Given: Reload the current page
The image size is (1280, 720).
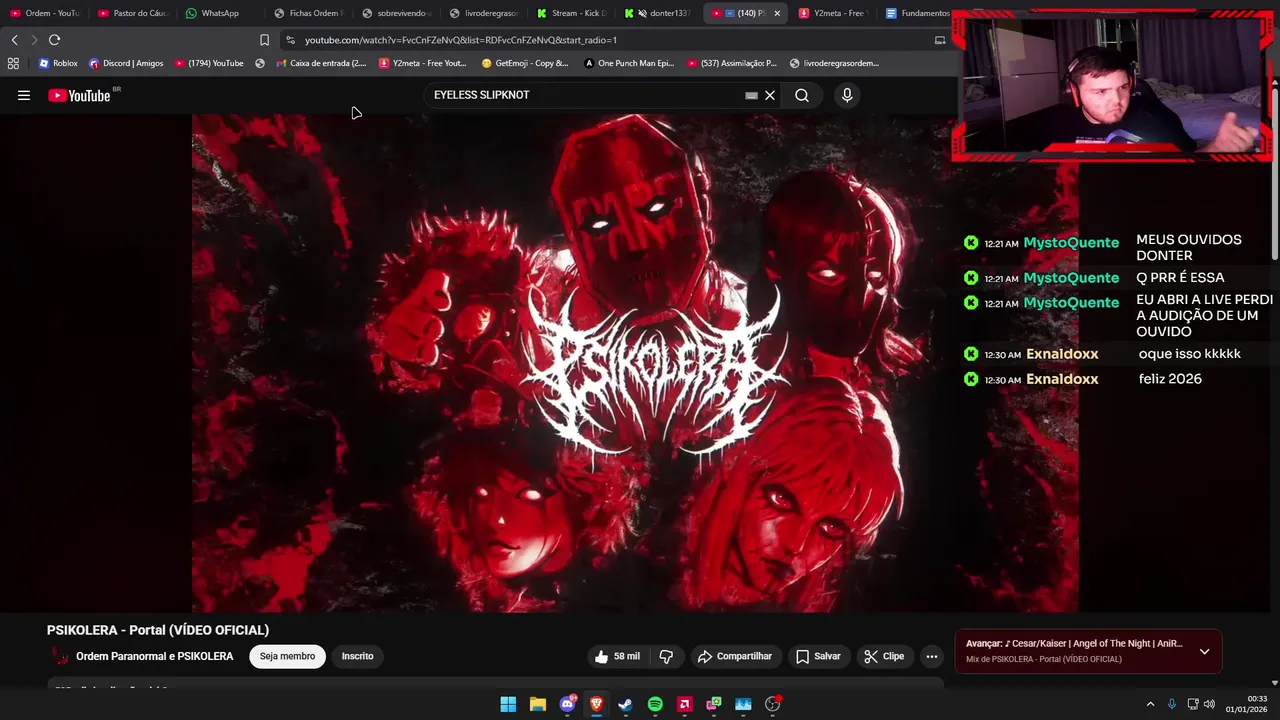Looking at the screenshot, I should pos(54,40).
